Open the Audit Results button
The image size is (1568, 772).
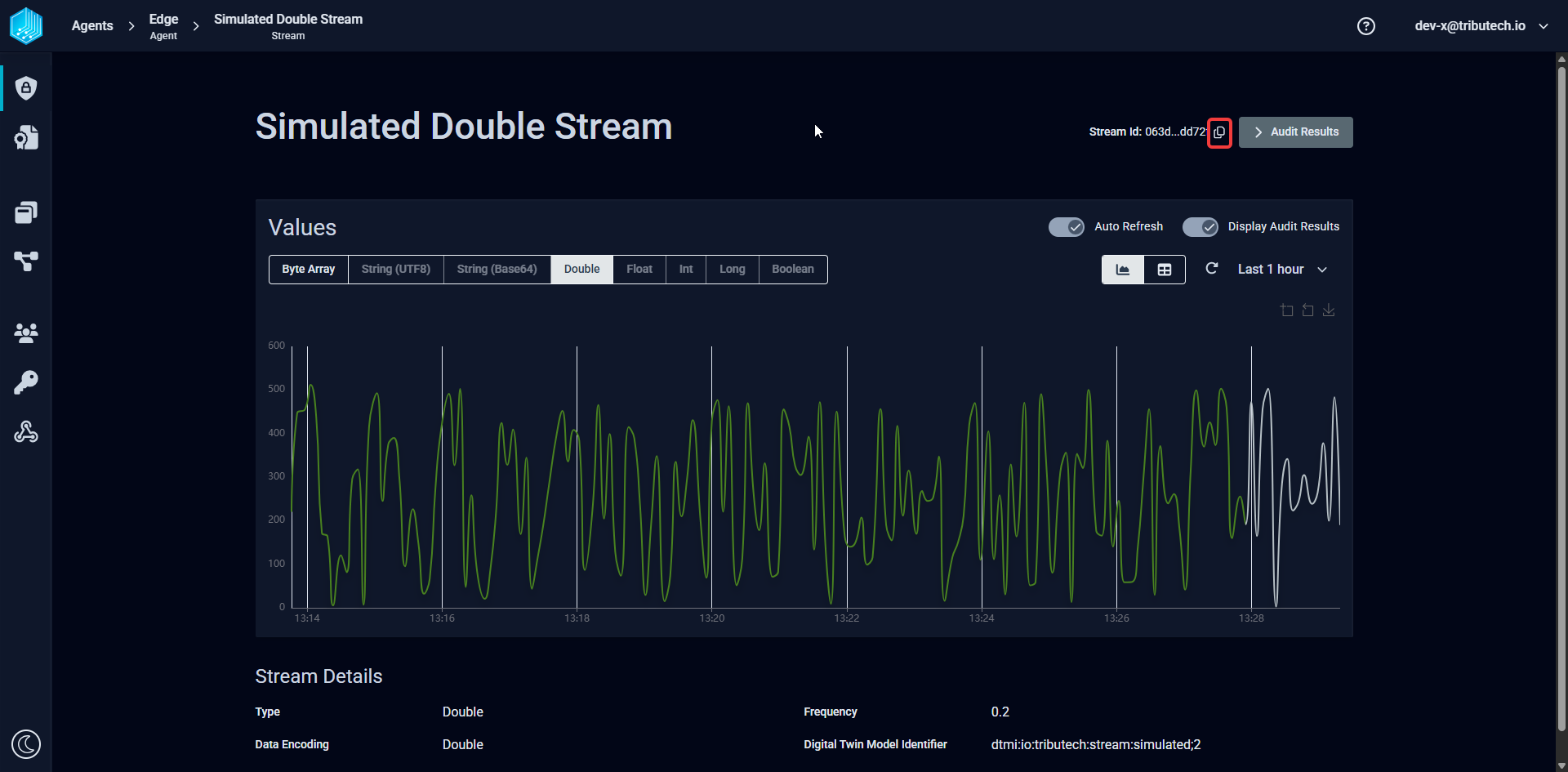1296,132
